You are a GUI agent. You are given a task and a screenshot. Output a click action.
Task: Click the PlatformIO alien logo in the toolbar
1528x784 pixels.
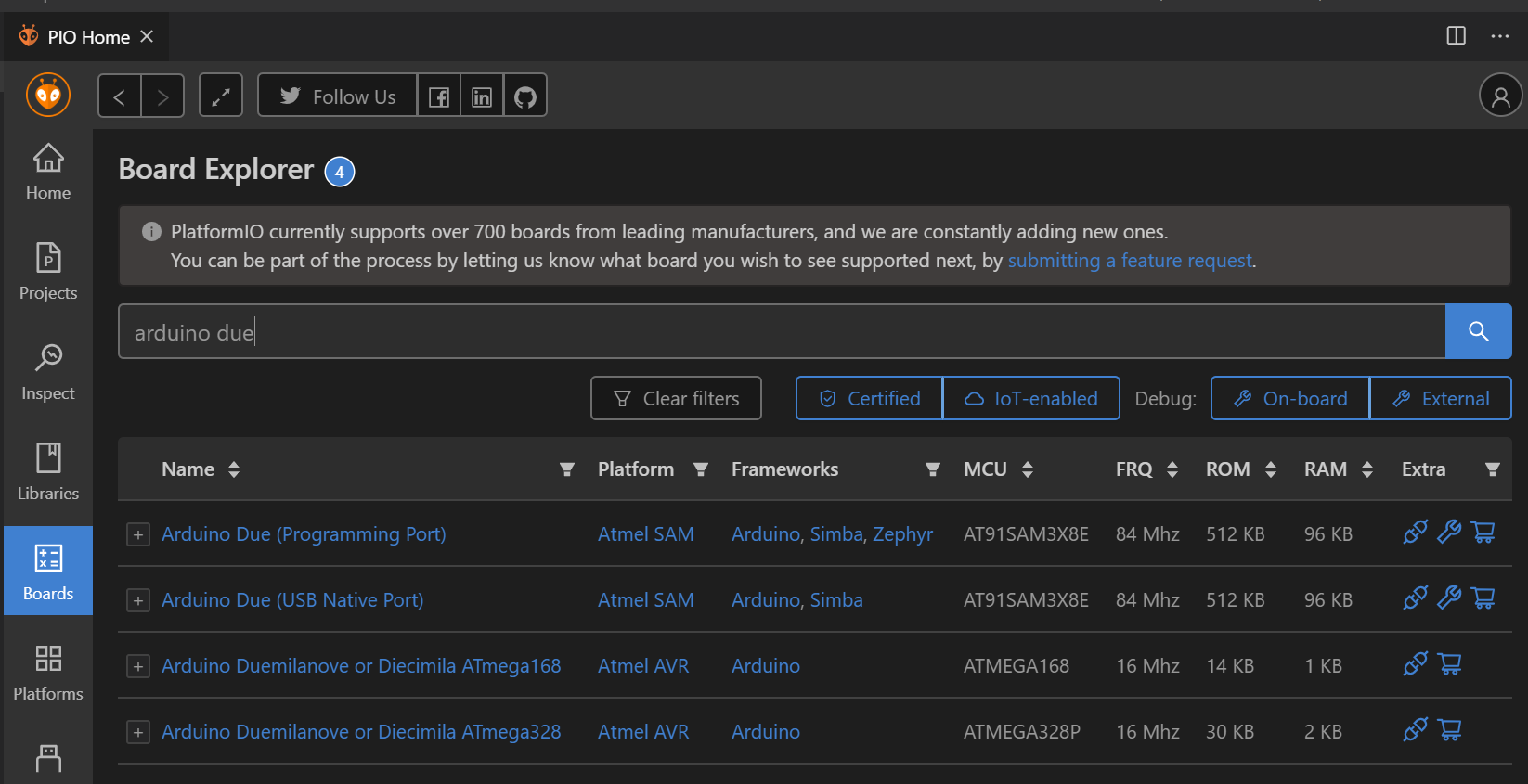[x=48, y=95]
